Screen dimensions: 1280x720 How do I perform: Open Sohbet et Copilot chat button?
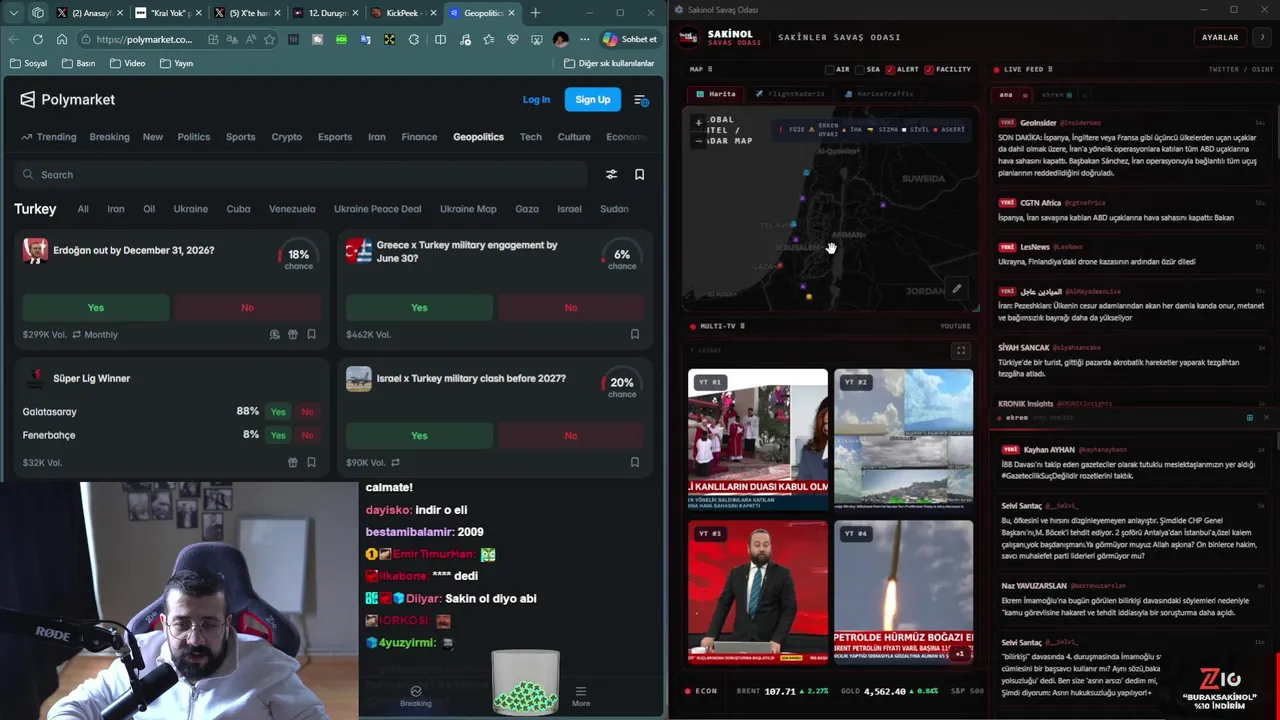[x=631, y=39]
